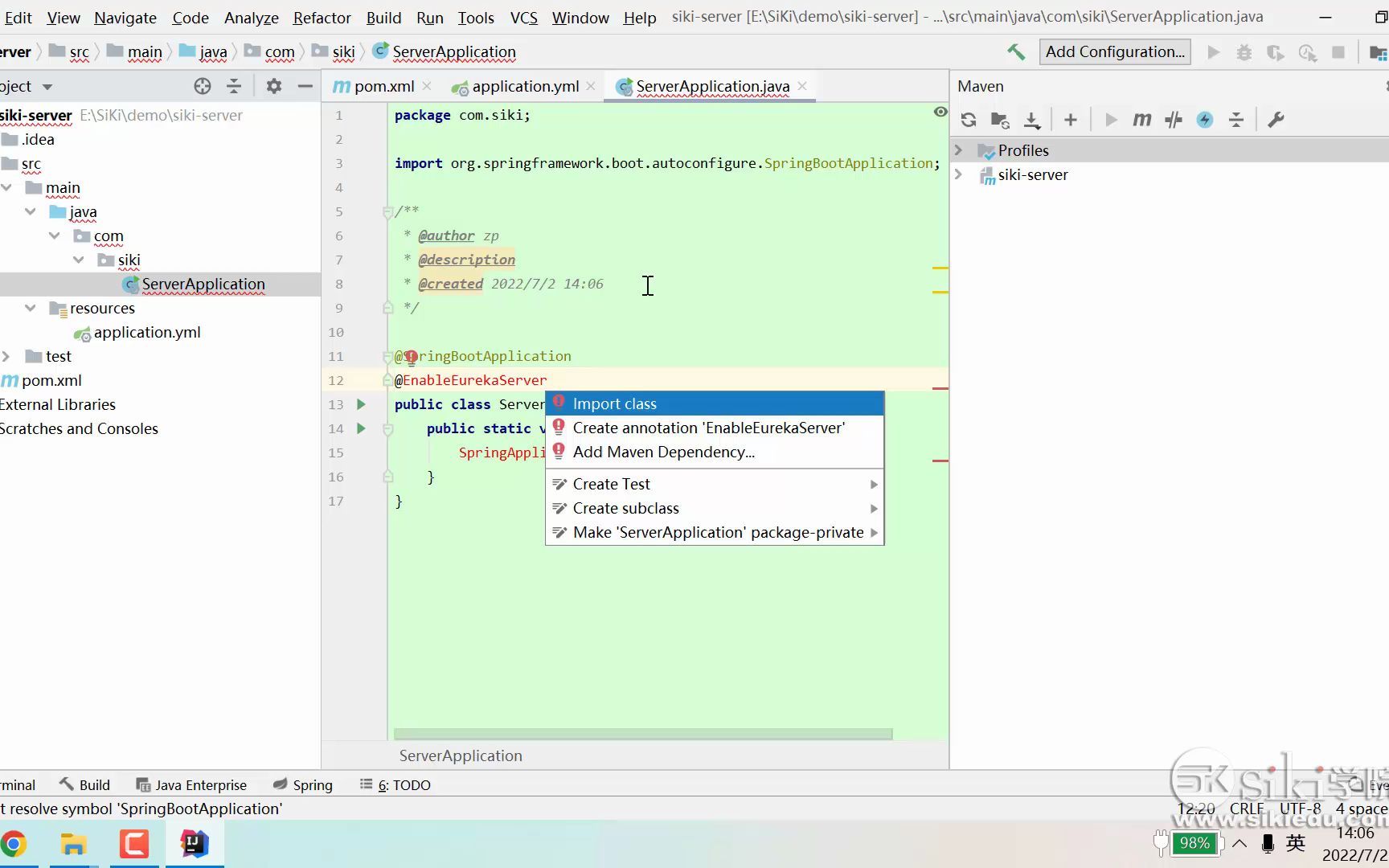Click the Maven execute goal 'm' icon
The height and width of the screenshot is (868, 1389).
coord(1141,120)
